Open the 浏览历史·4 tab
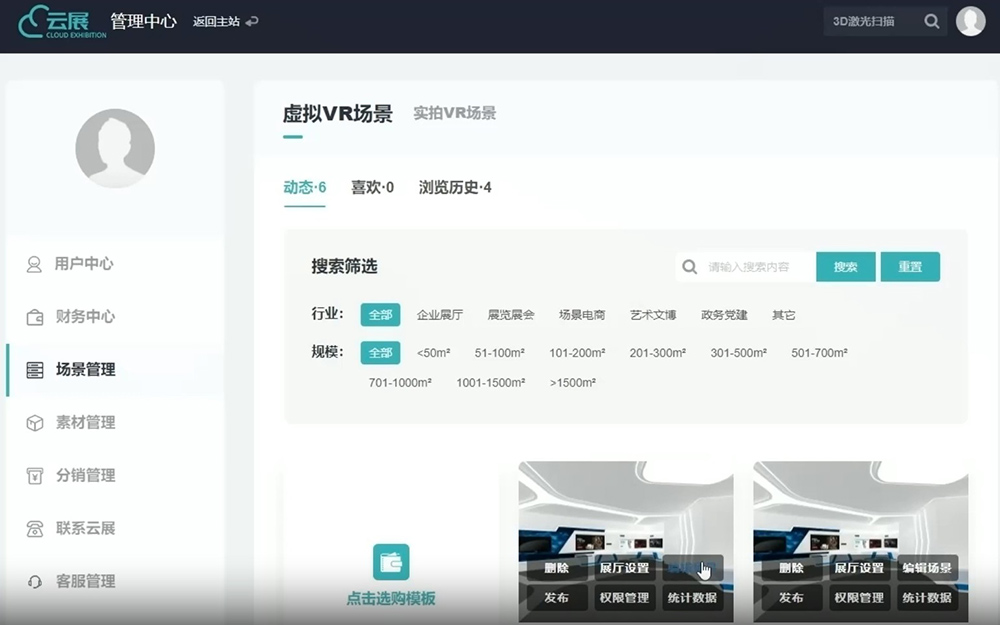1000x625 pixels. [x=456, y=187]
